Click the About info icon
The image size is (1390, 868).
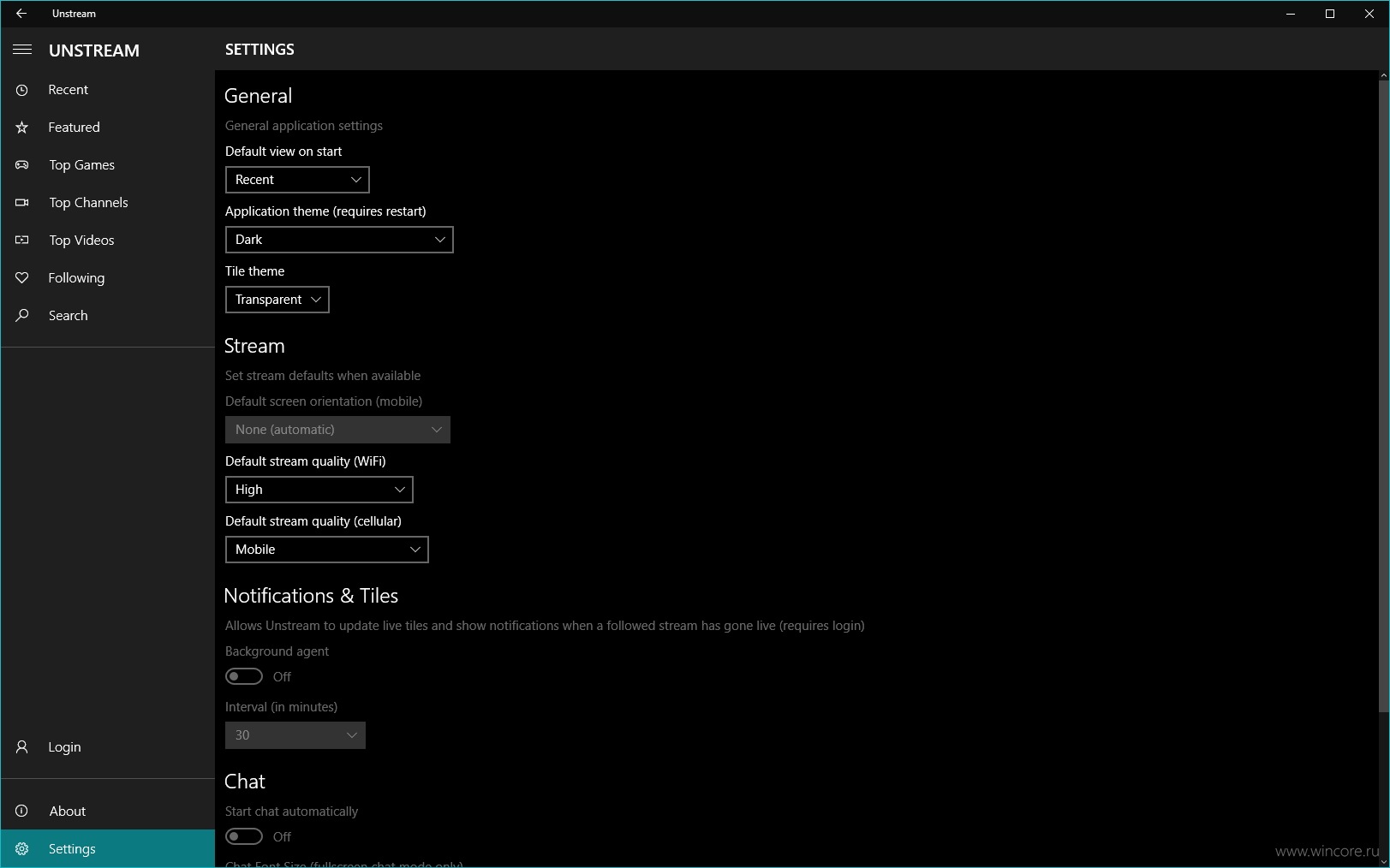click(22, 812)
